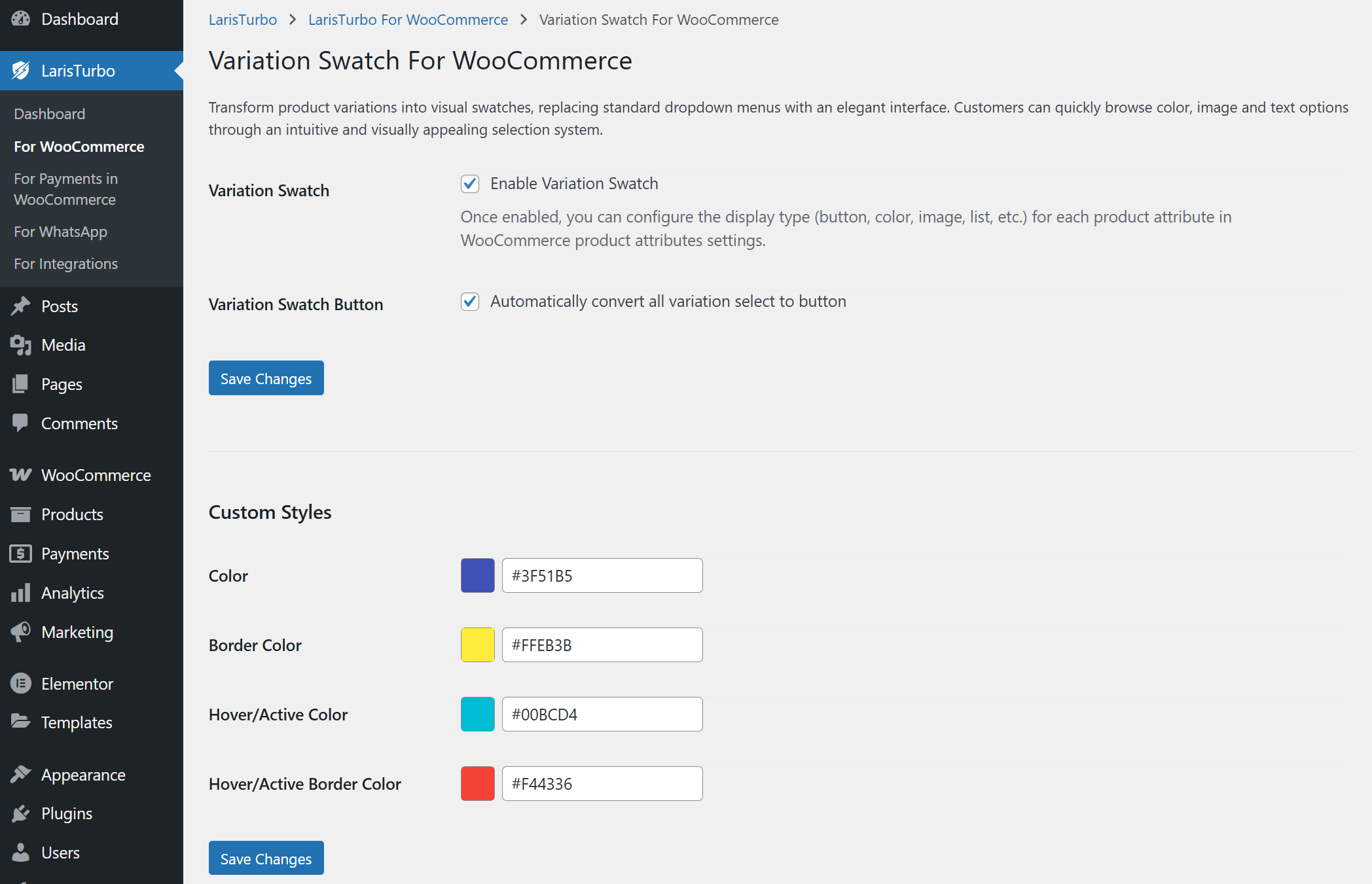Open the yellow Border Color swatch
This screenshot has height=884, width=1372.
coord(477,645)
